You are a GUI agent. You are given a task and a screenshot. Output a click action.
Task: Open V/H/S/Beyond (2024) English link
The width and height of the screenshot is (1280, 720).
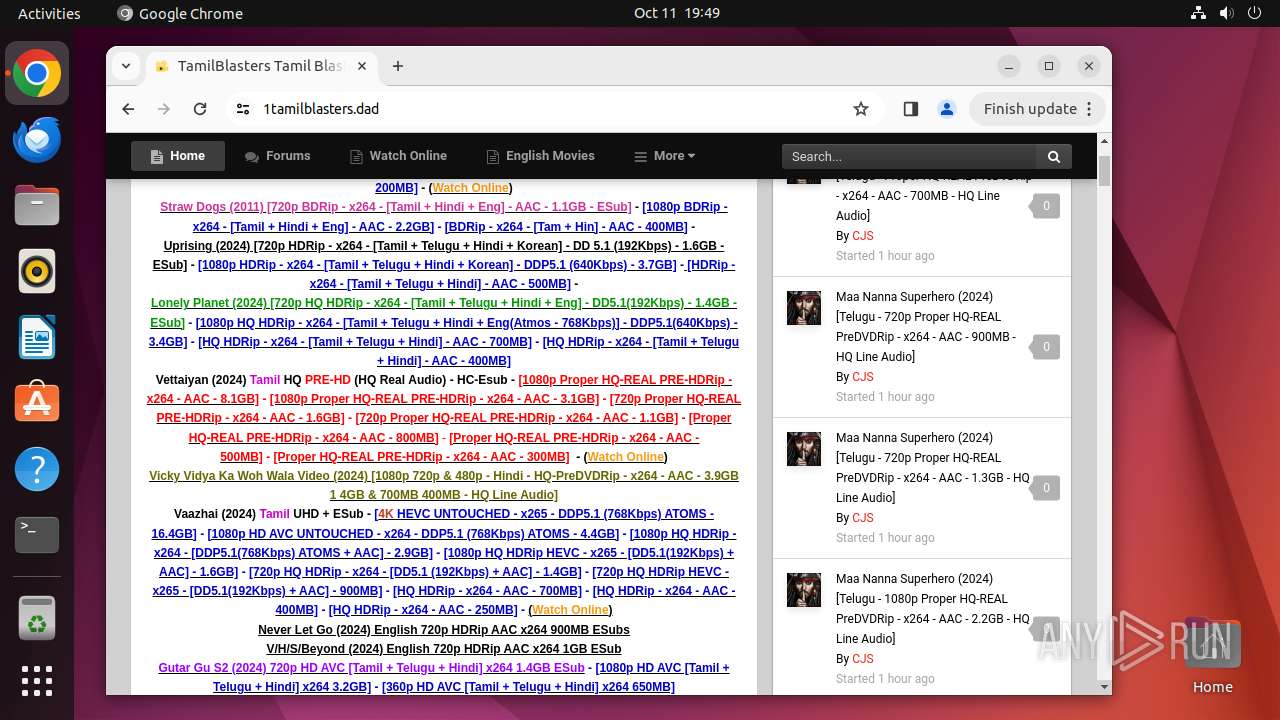point(444,649)
